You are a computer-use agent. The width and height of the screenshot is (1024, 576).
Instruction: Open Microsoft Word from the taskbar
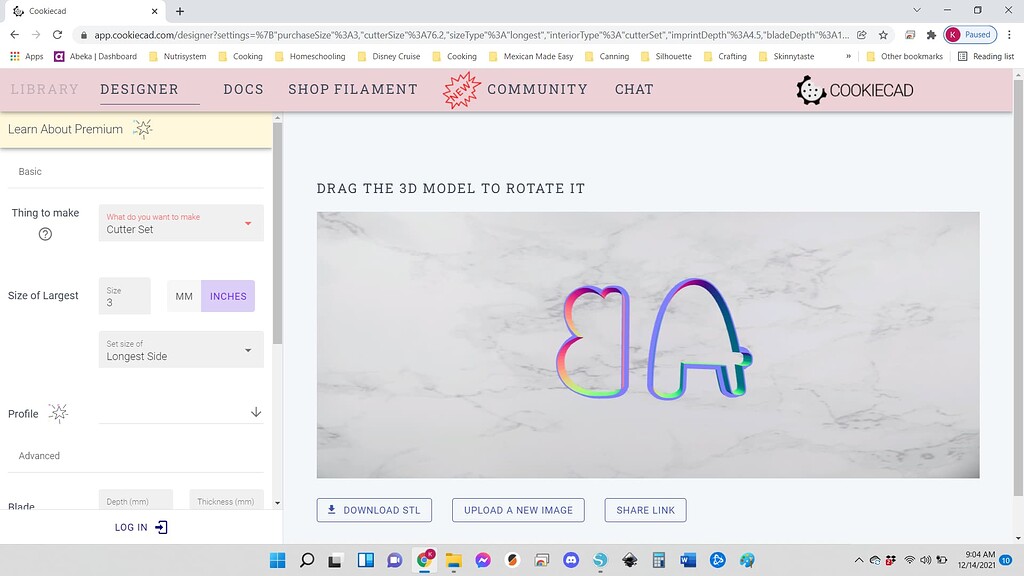pos(688,560)
